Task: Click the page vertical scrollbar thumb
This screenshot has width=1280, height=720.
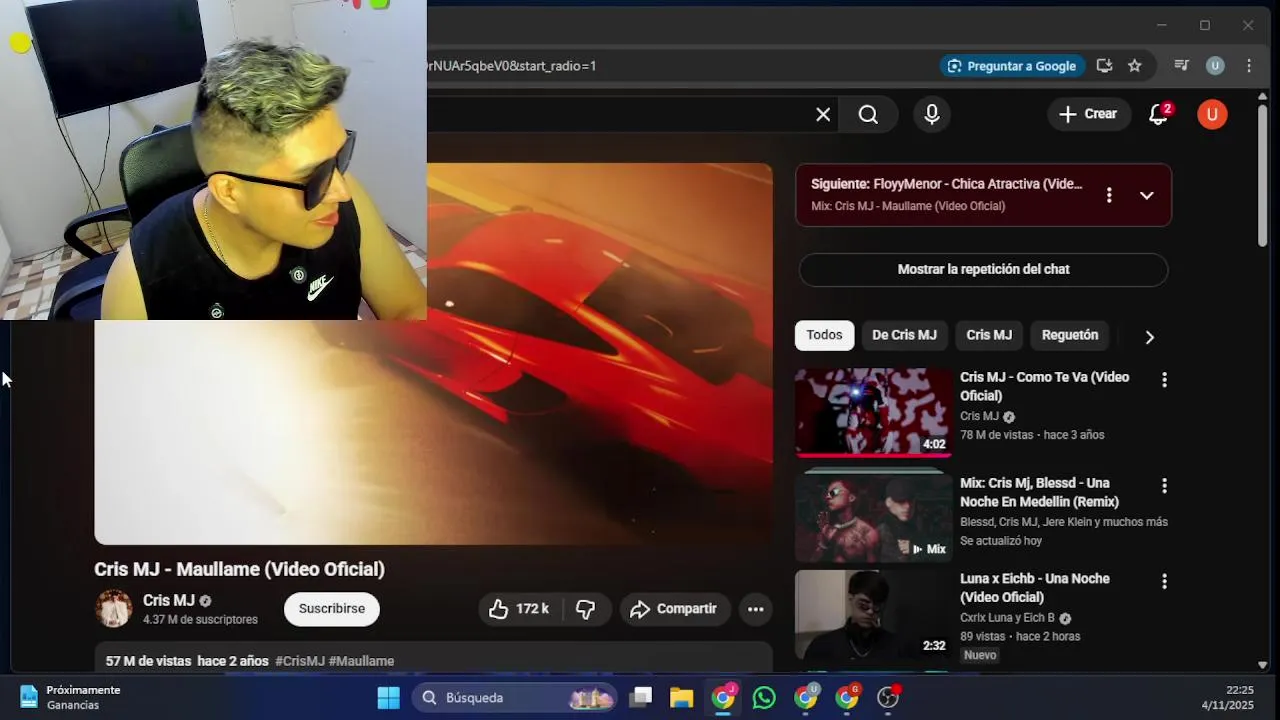Action: 1263,174
